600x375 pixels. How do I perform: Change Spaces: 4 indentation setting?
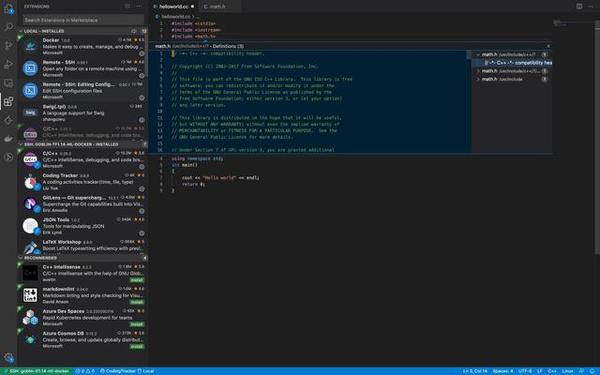point(502,371)
